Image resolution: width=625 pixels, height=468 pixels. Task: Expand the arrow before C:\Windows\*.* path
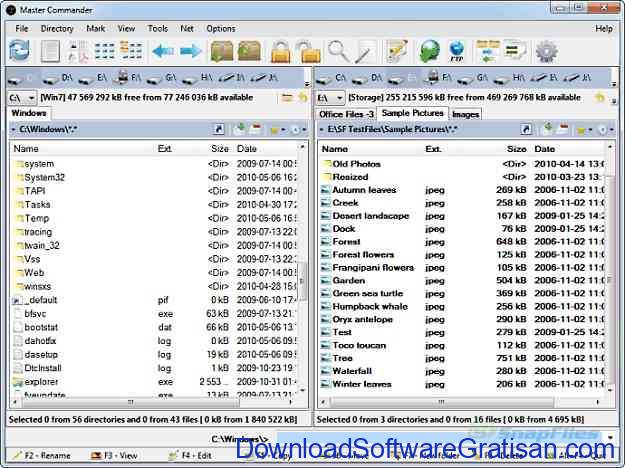pyautogui.click(x=13, y=130)
